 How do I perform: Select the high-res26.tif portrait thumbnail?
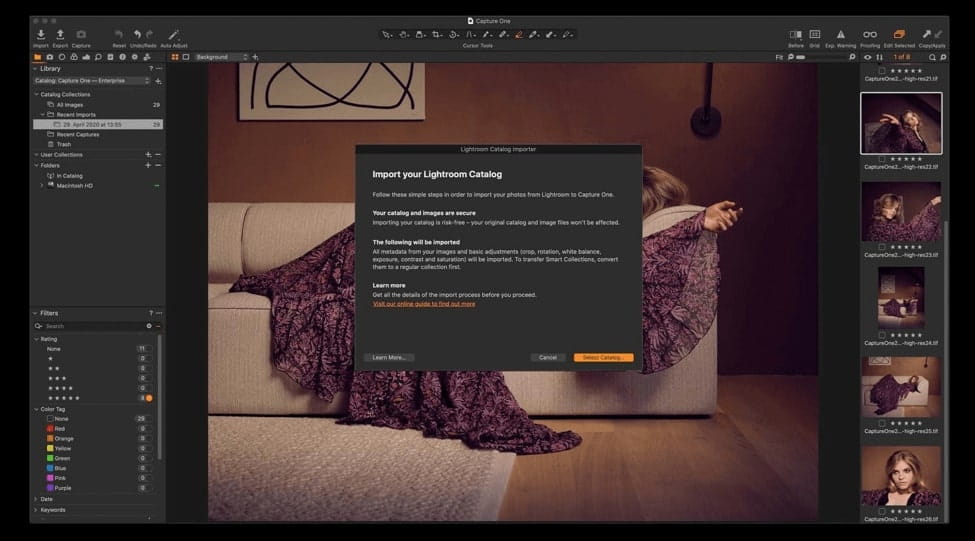(901, 476)
